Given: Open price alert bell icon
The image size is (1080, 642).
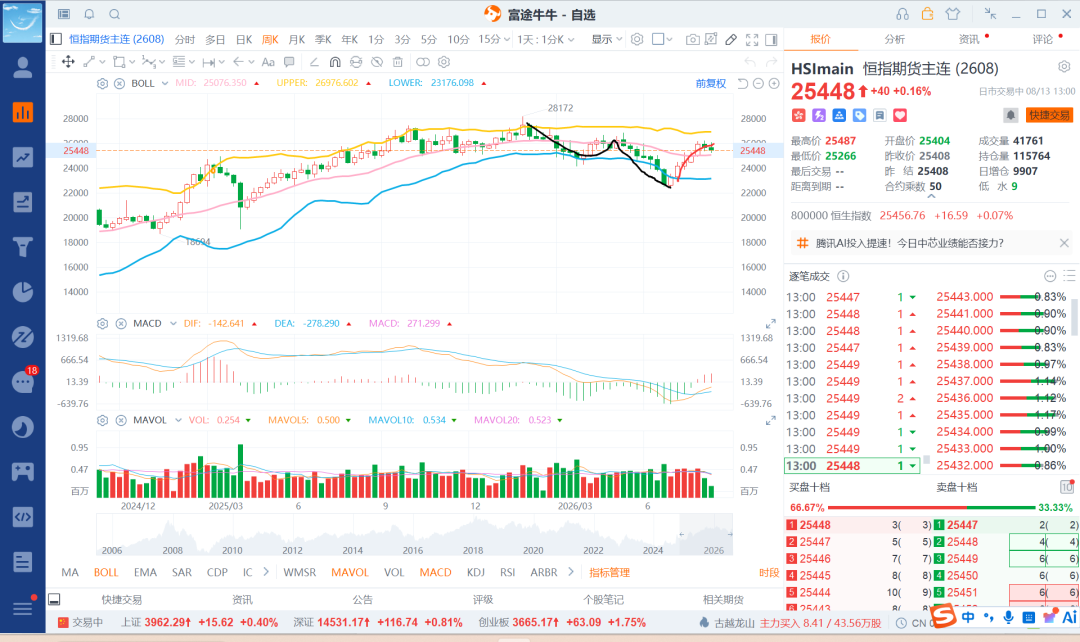Looking at the screenshot, I should point(1010,115).
